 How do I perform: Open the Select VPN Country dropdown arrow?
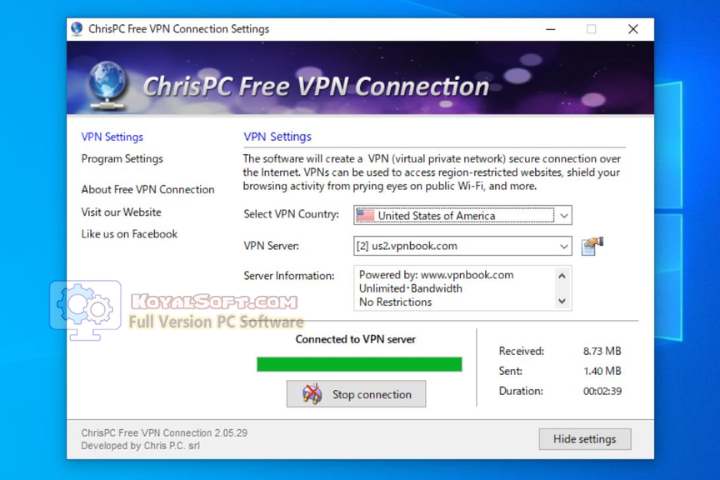(564, 215)
